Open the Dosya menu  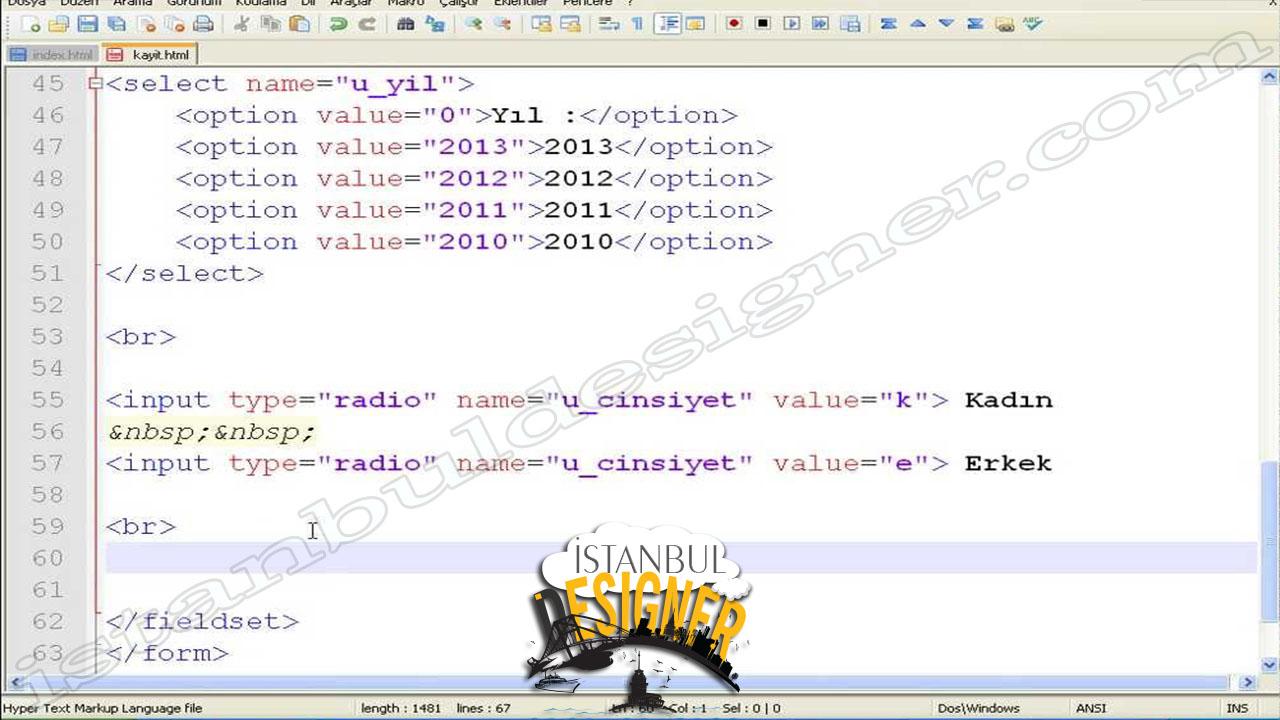(27, 4)
